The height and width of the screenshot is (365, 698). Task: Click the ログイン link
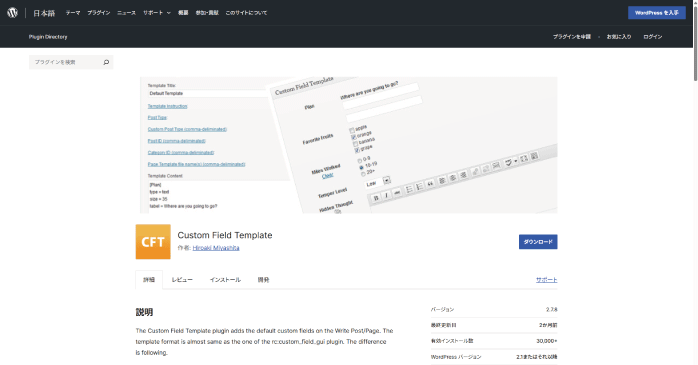(653, 37)
